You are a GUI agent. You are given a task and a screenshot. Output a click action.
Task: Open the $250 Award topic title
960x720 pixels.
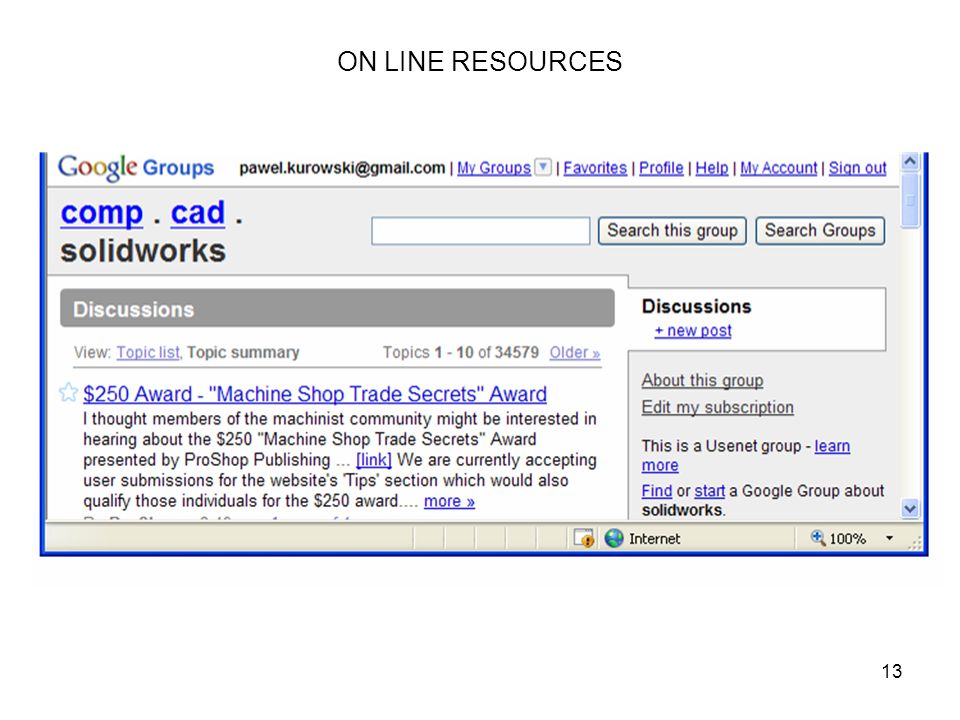315,394
